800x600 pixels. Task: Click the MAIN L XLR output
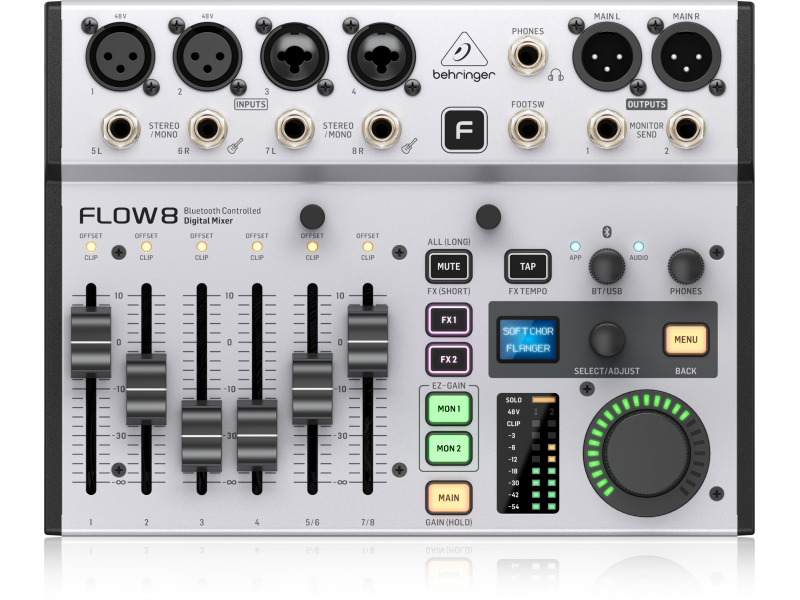point(607,56)
